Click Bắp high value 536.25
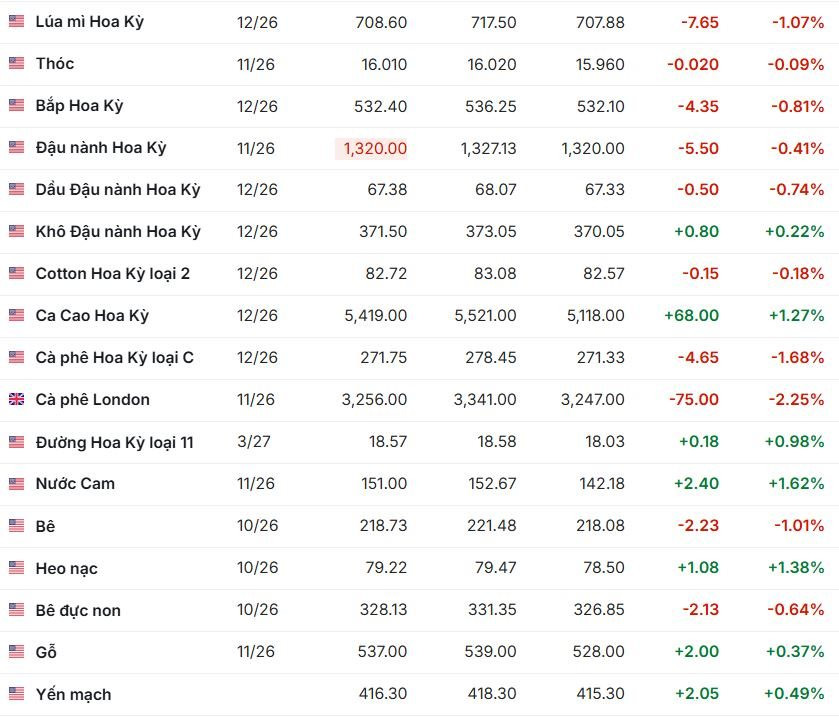 tap(491, 106)
